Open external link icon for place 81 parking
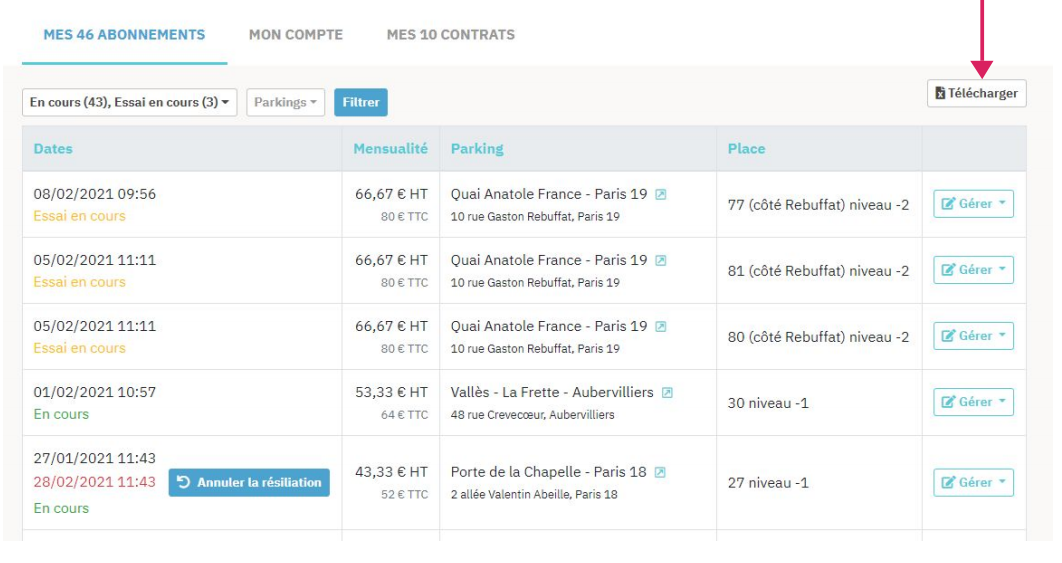 pyautogui.click(x=660, y=261)
